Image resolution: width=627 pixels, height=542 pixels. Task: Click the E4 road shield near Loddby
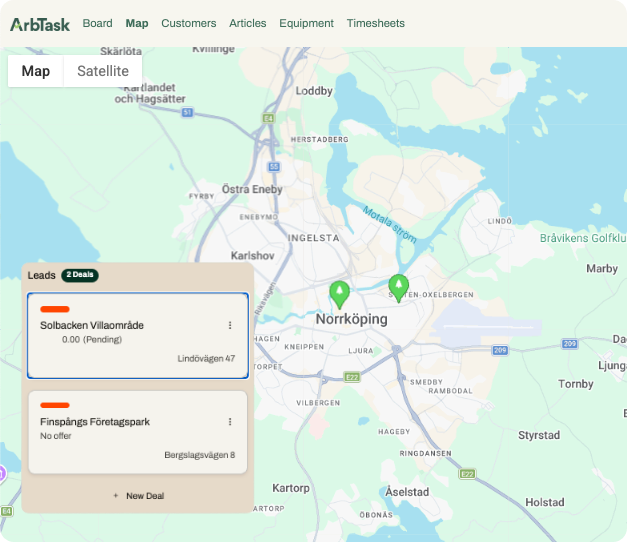[x=268, y=118]
